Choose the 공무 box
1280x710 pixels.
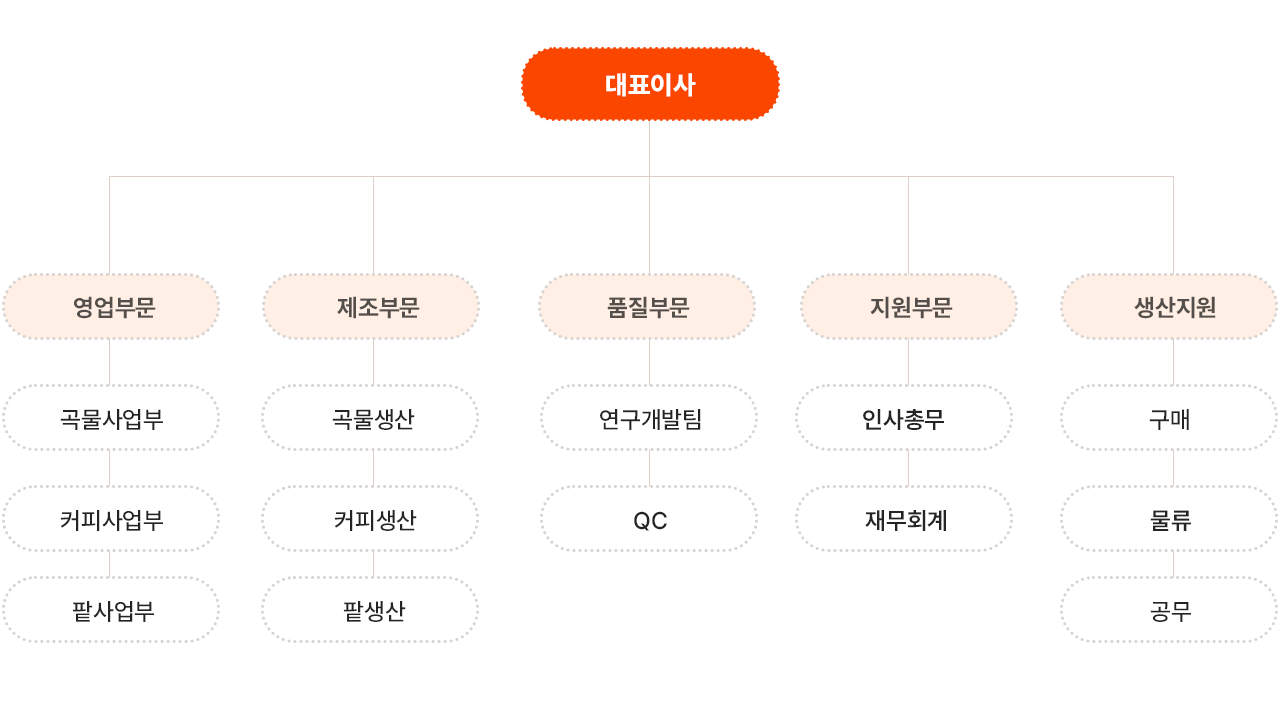coord(1169,610)
